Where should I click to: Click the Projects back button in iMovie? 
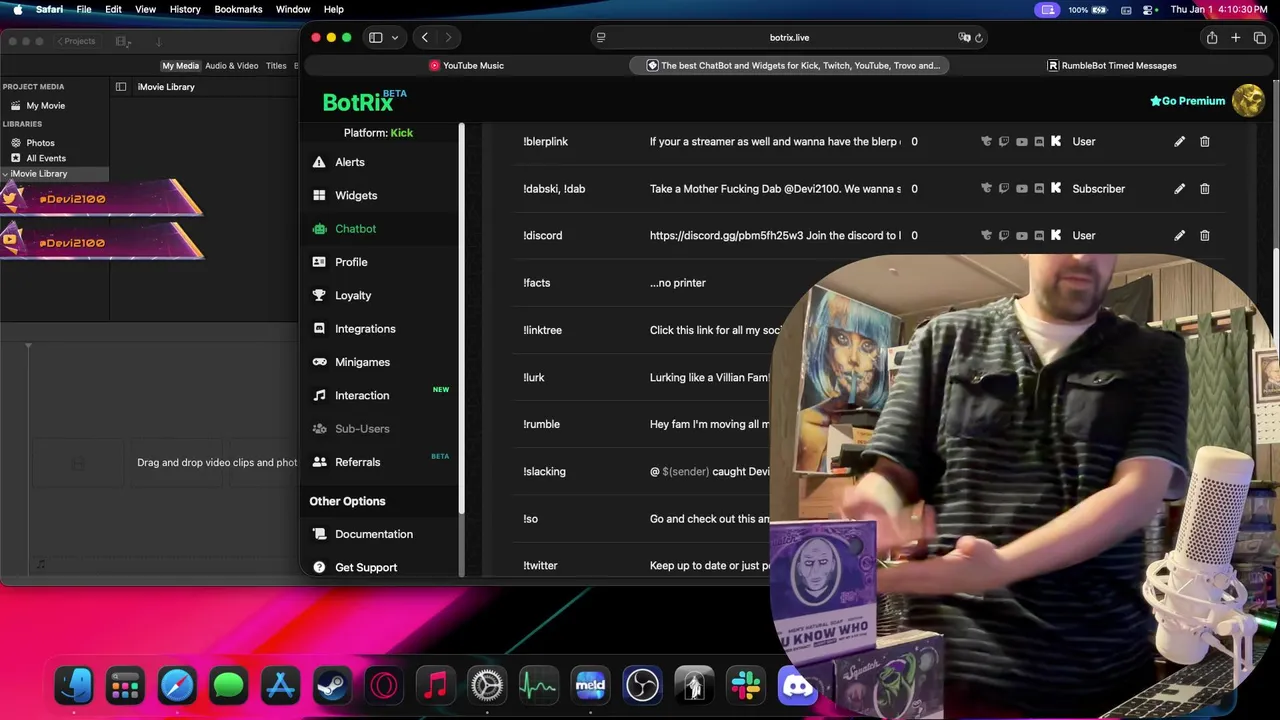[77, 41]
